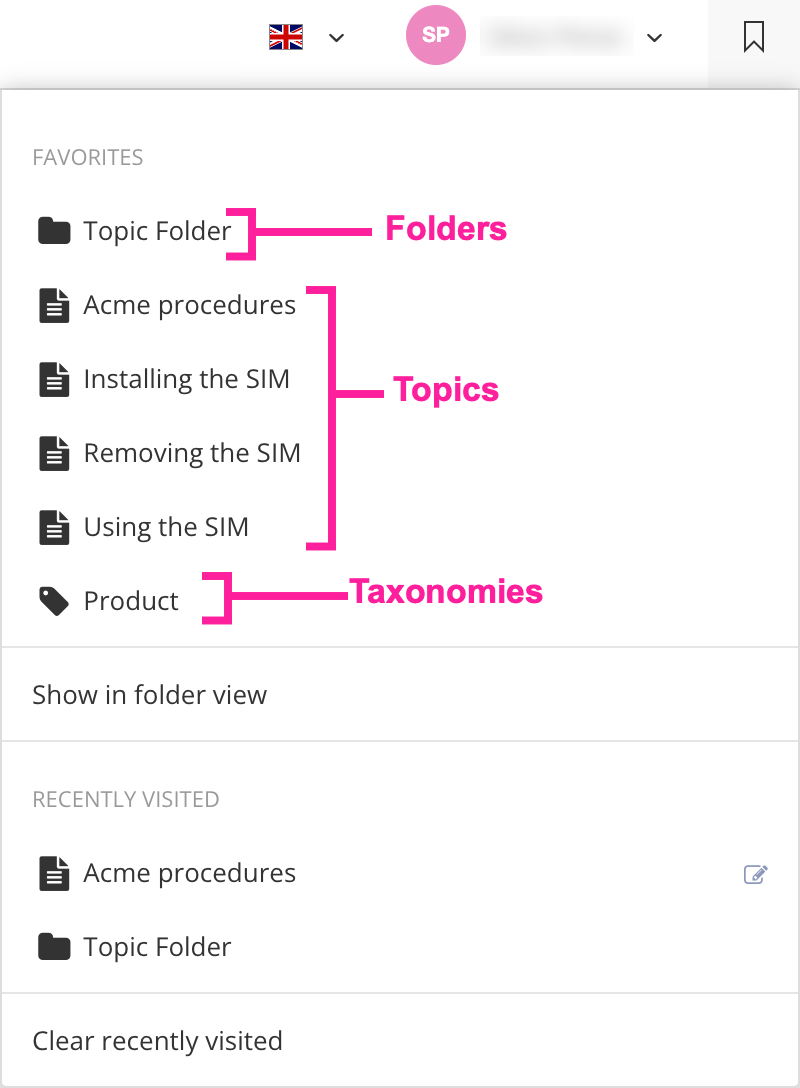Click the SP avatar circle
This screenshot has height=1088, width=800.
coord(435,35)
